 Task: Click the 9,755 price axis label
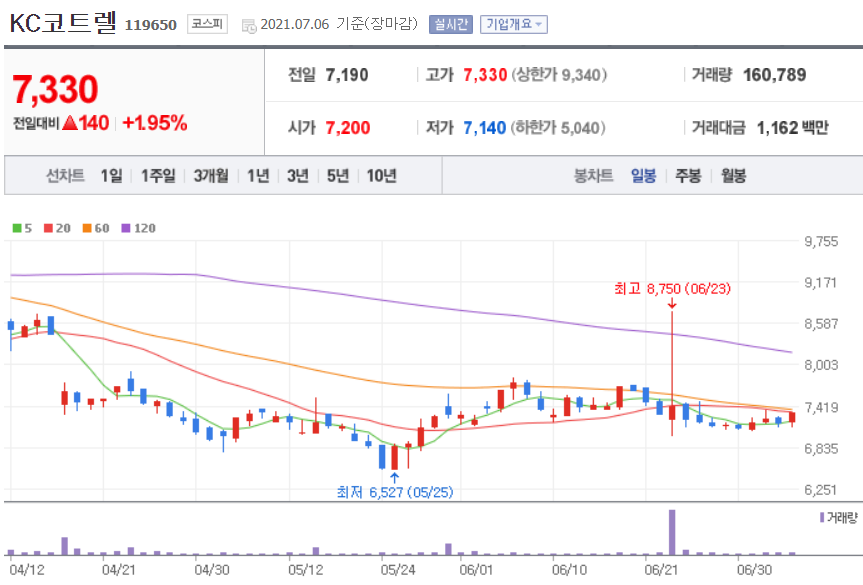click(821, 241)
